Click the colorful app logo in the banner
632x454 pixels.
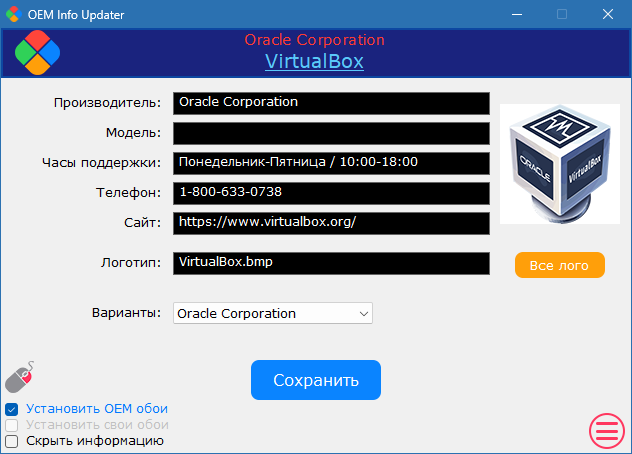pyautogui.click(x=37, y=52)
